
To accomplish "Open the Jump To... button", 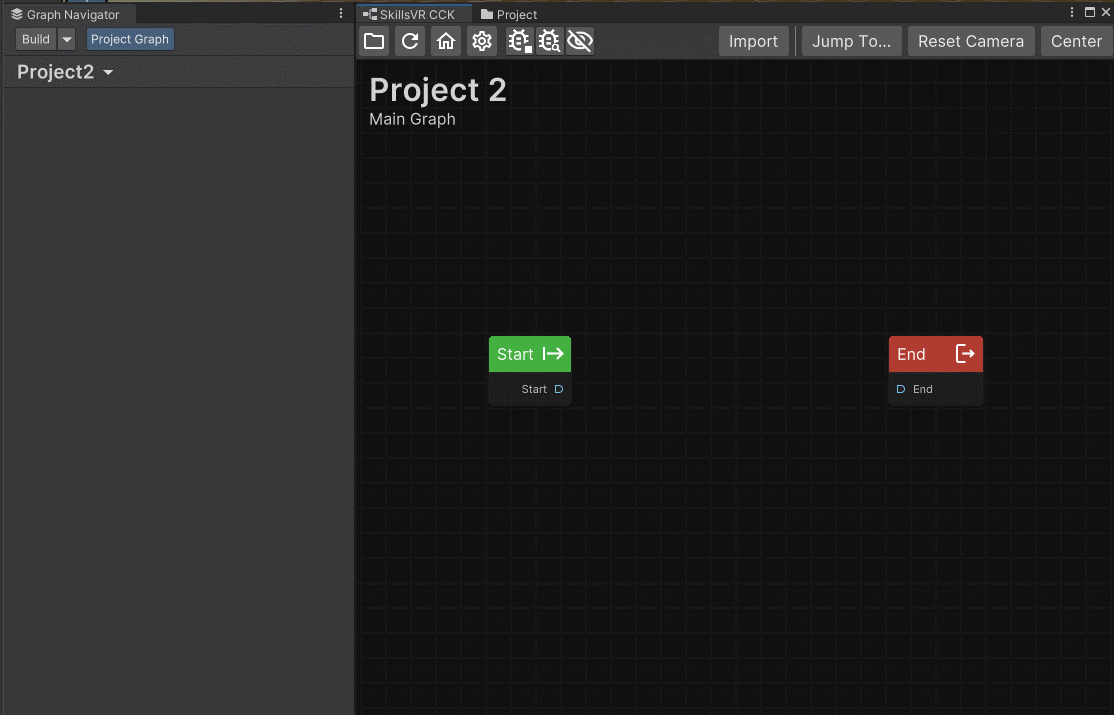I will click(x=851, y=41).
